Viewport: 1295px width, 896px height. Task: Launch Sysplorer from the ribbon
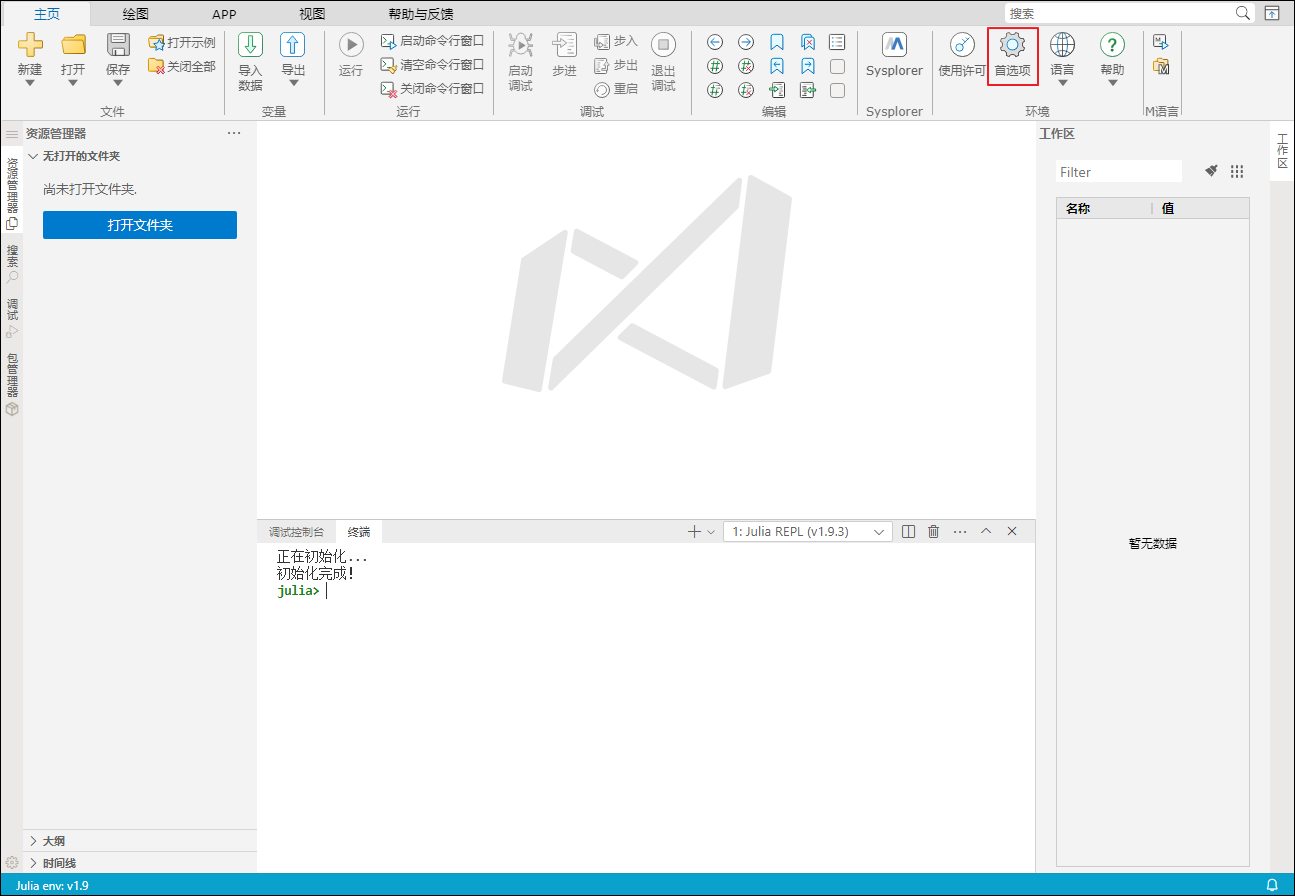click(894, 56)
